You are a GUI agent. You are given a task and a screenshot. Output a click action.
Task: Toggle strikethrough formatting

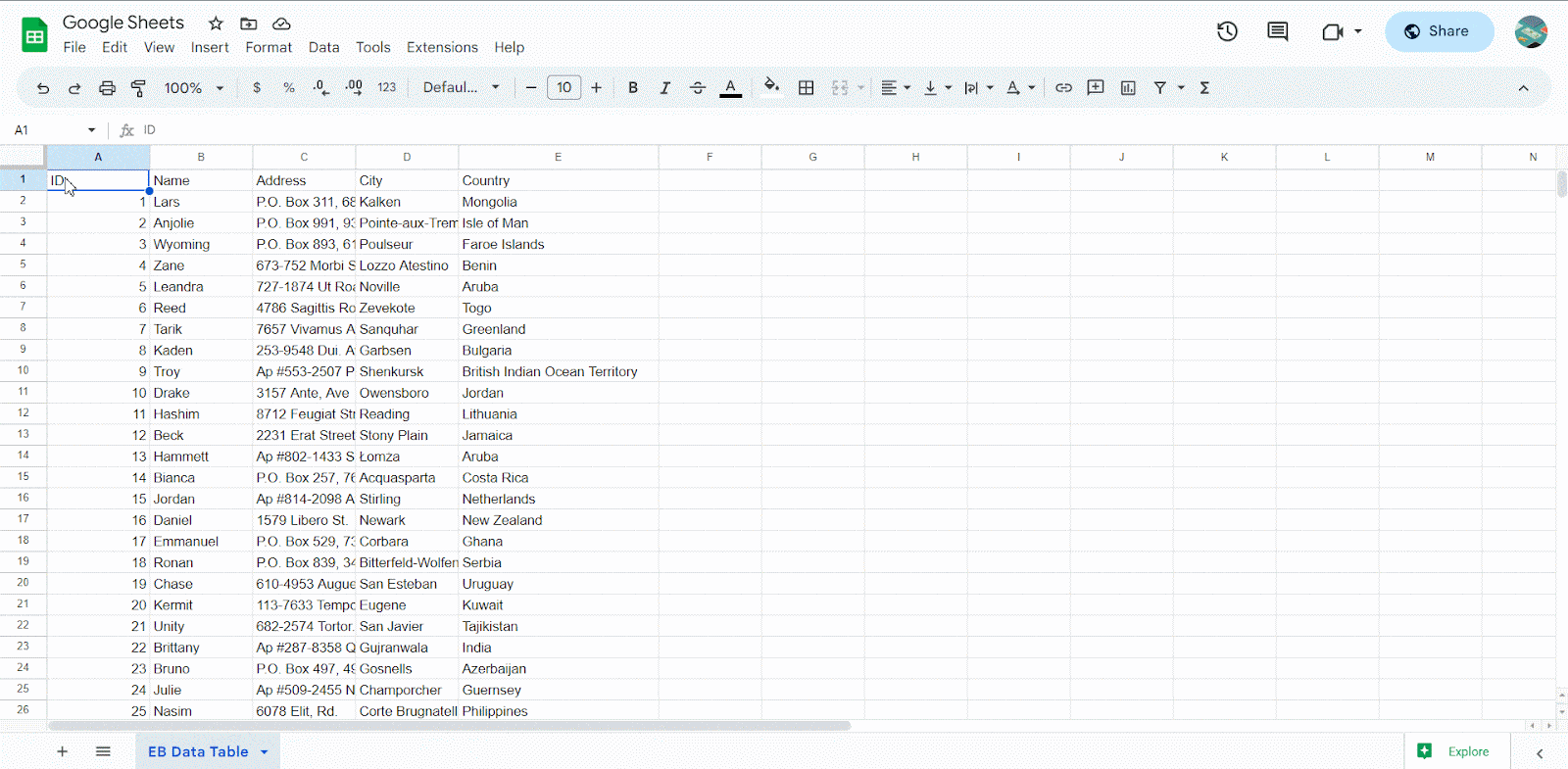click(698, 88)
